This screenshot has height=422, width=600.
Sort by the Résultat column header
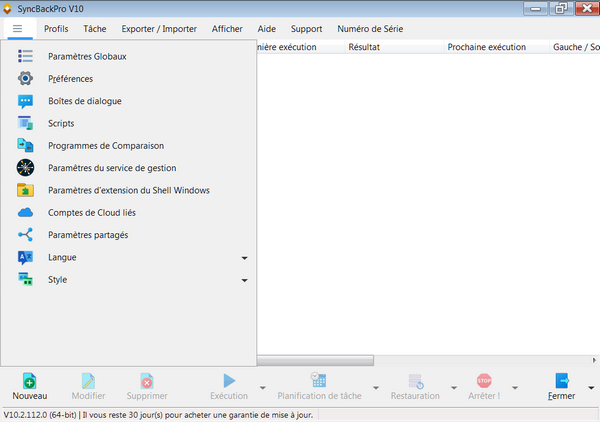394,47
